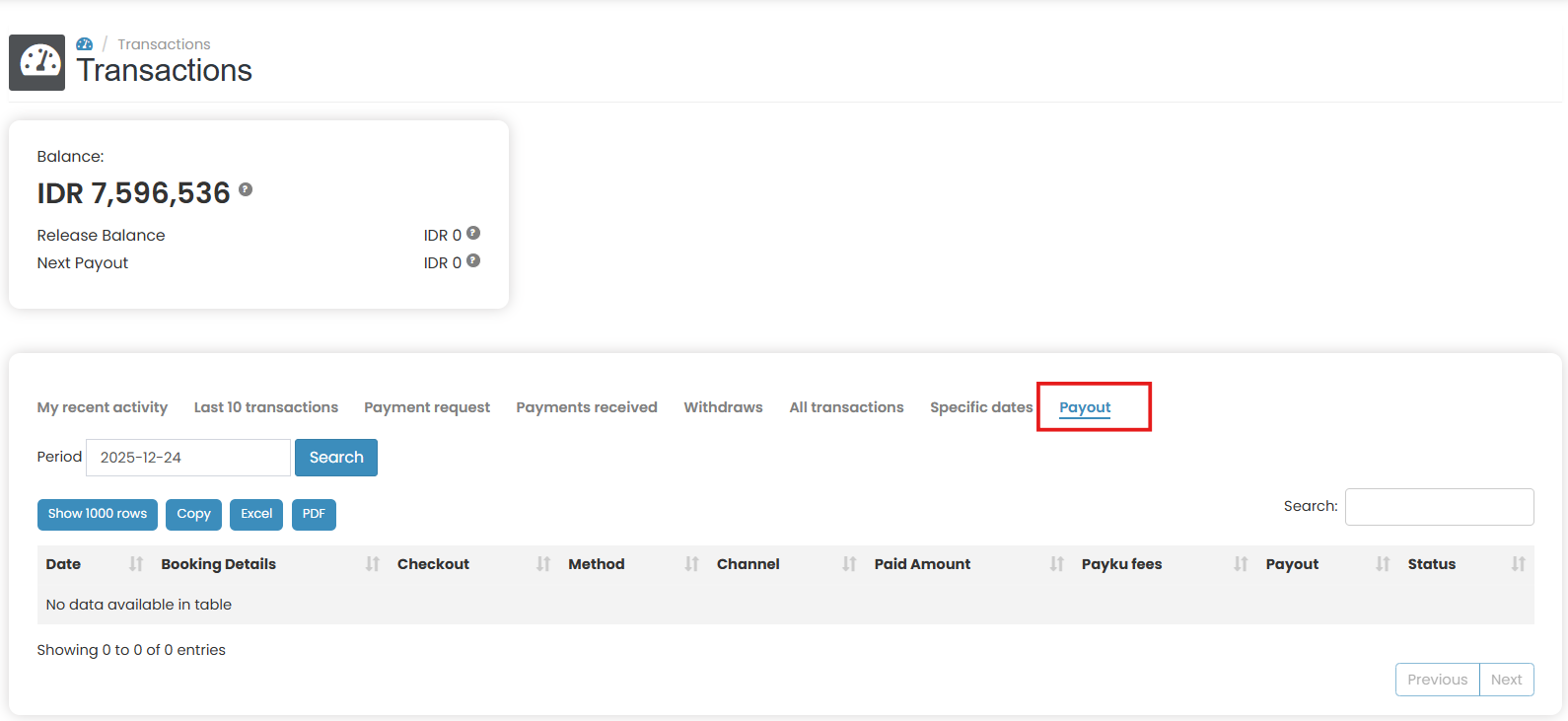This screenshot has height=721, width=1568.
Task: Click the blue Search button
Action: pyautogui.click(x=336, y=458)
